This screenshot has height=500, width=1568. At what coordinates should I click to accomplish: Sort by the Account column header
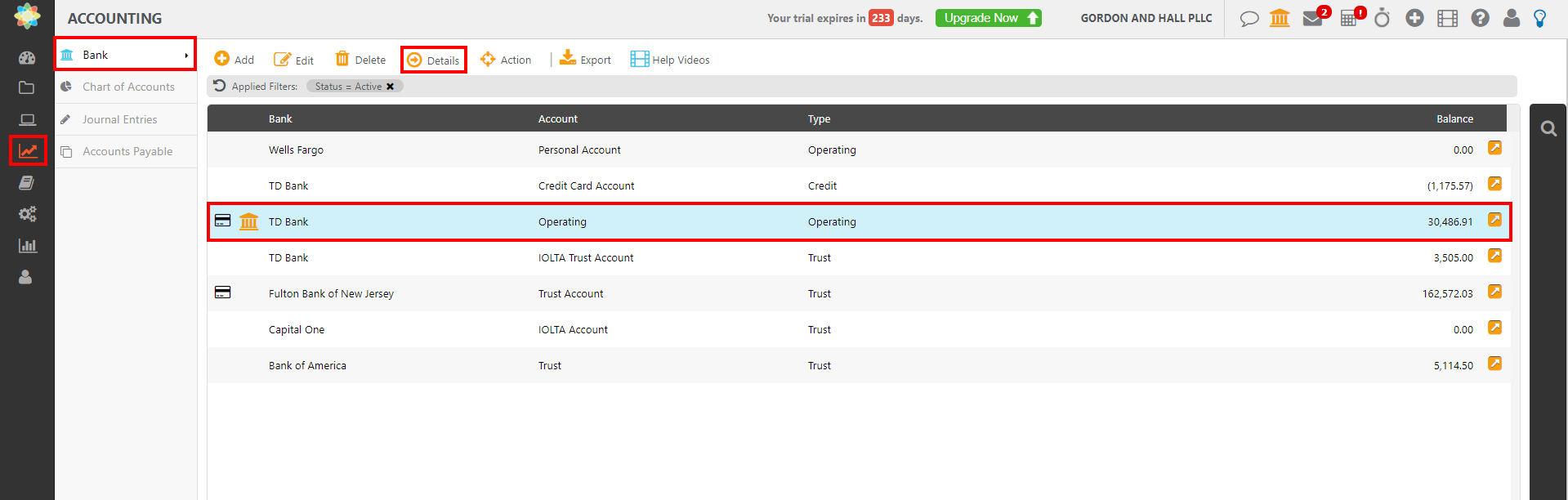pos(558,118)
